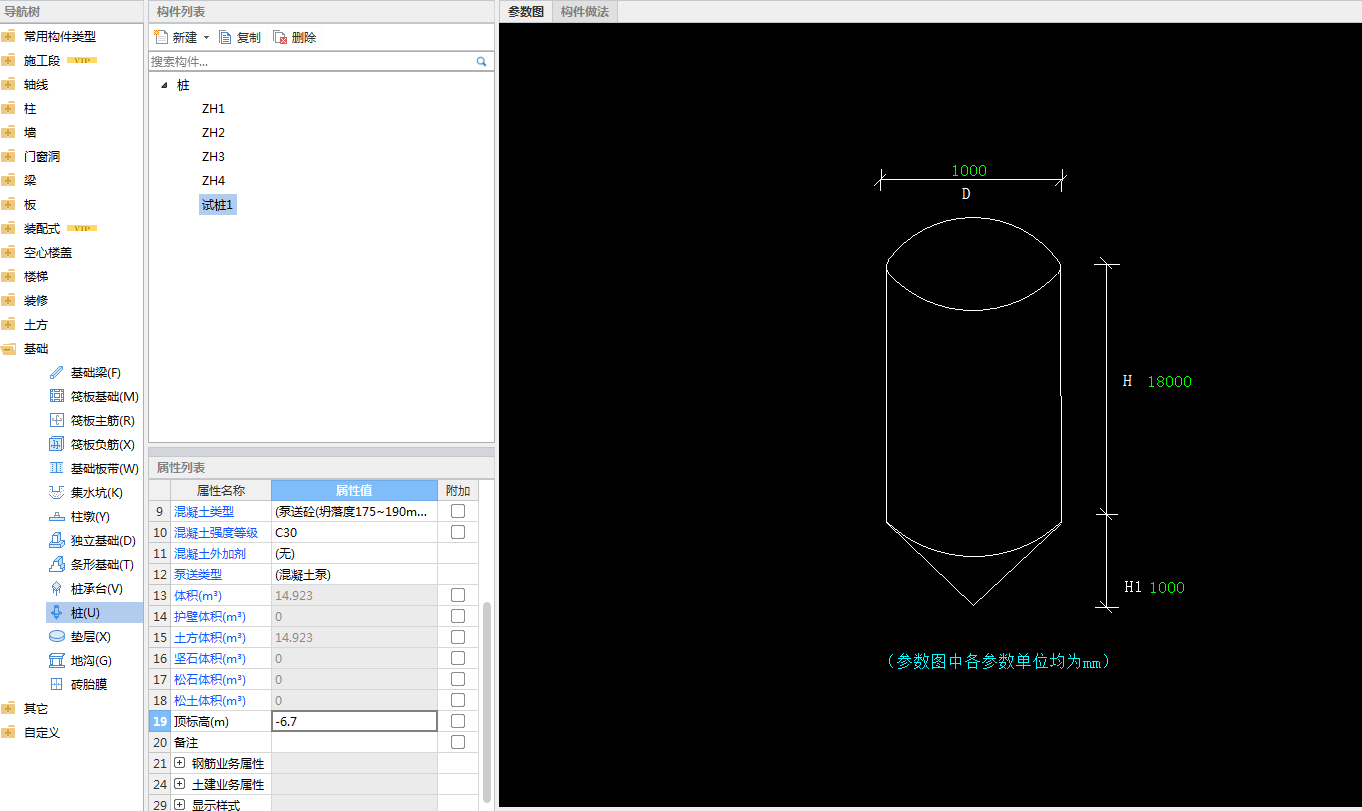Tick the 附加 checkbox for 土方体积(m³)

[x=458, y=637]
